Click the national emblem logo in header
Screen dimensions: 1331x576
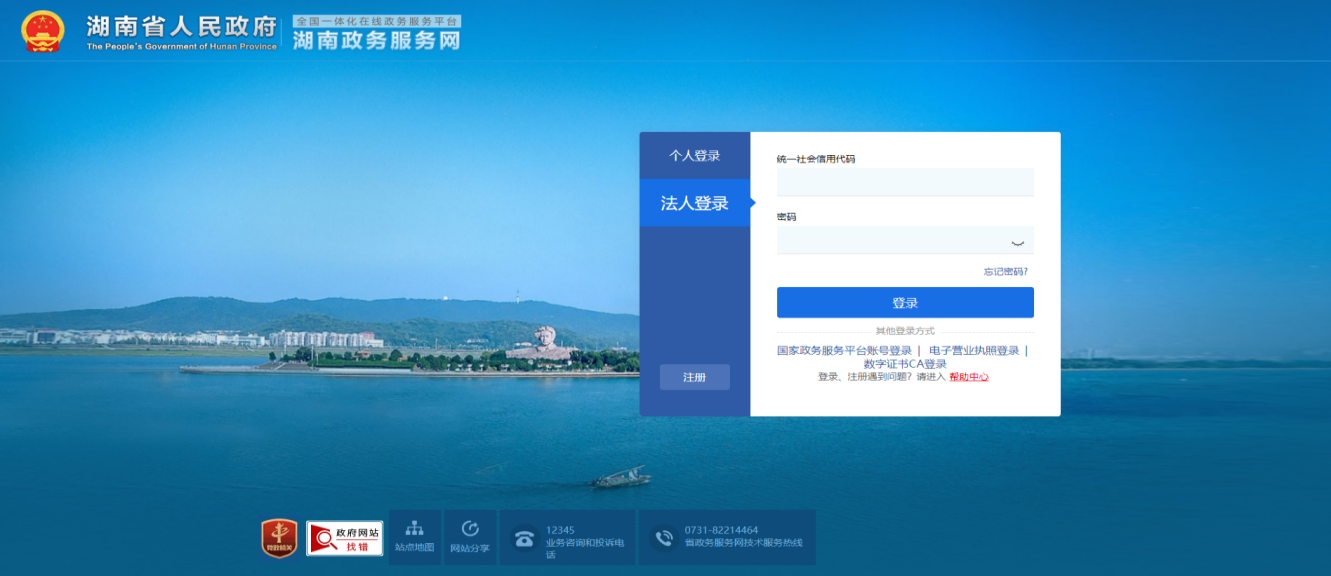click(42, 31)
